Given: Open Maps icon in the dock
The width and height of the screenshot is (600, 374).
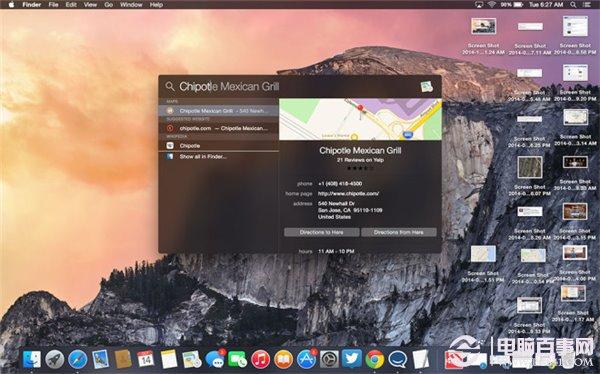Looking at the screenshot, I should [192, 359].
